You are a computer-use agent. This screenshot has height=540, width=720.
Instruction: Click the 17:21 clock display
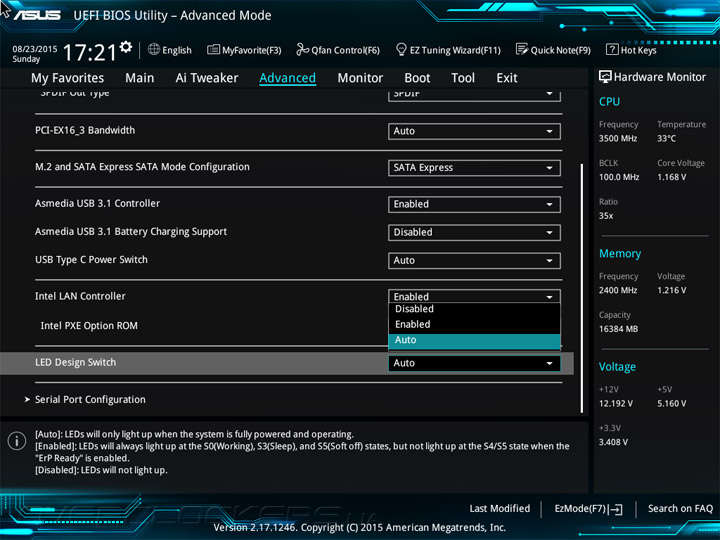90,52
